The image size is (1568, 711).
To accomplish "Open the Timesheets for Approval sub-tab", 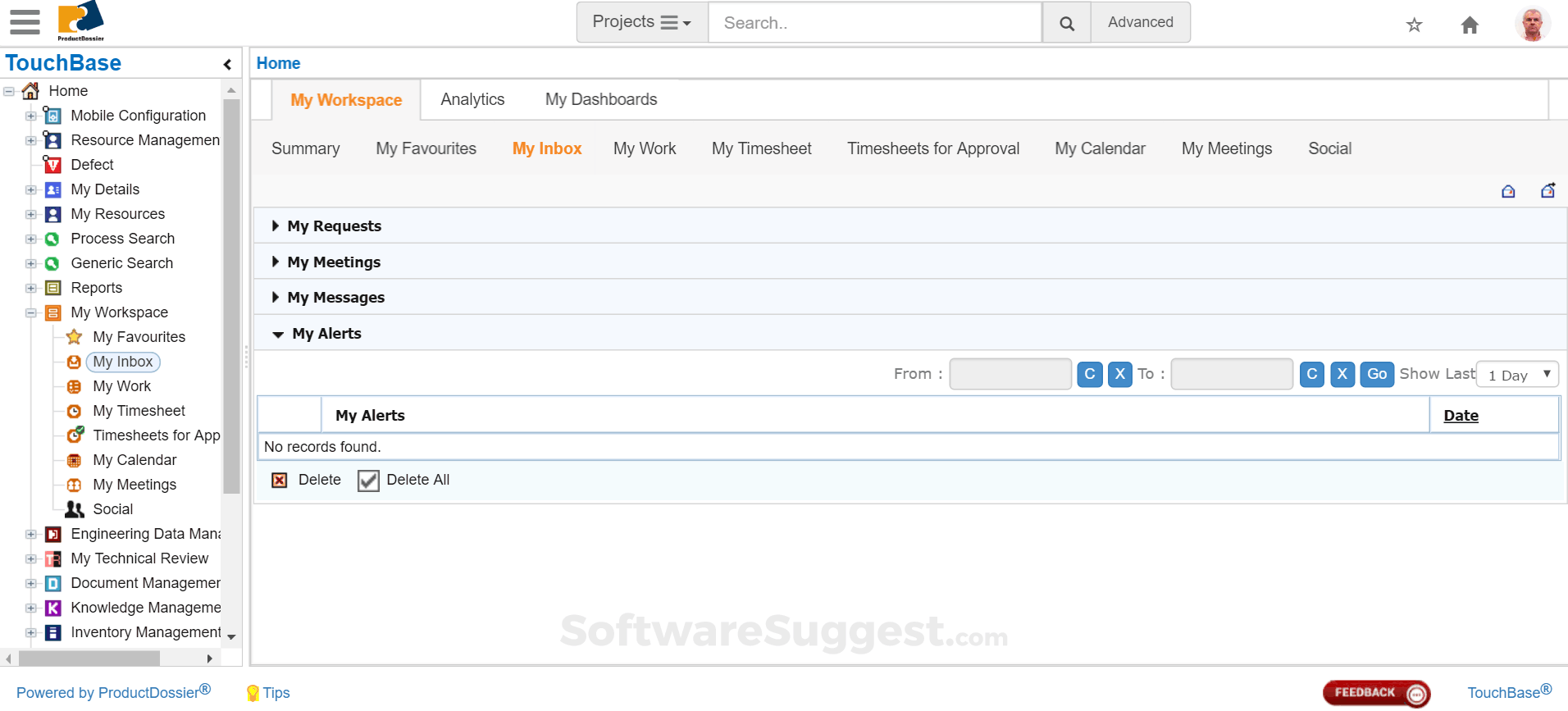I will click(933, 148).
